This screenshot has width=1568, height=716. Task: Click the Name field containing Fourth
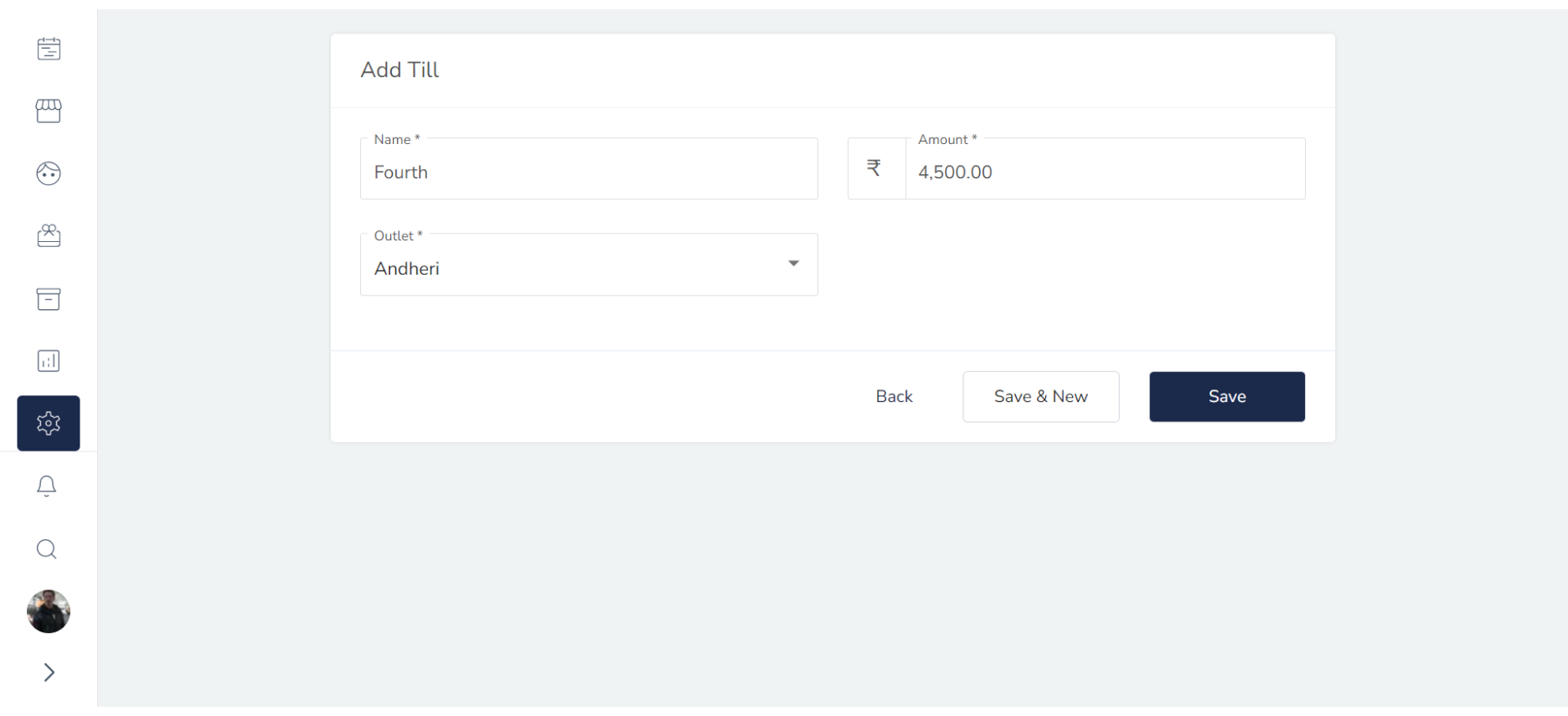pyautogui.click(x=589, y=172)
